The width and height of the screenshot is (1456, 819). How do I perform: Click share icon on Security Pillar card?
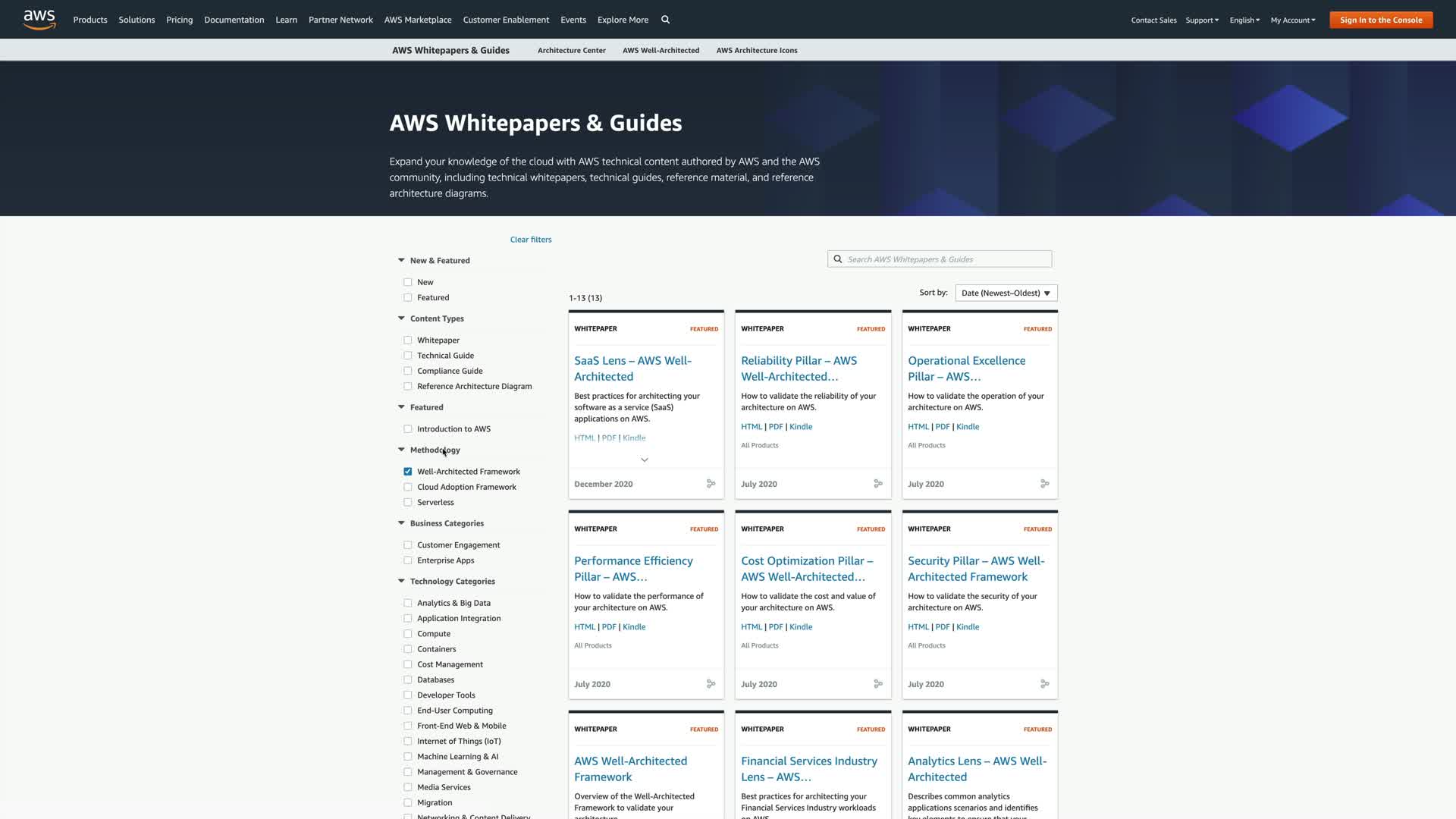[x=1044, y=684]
